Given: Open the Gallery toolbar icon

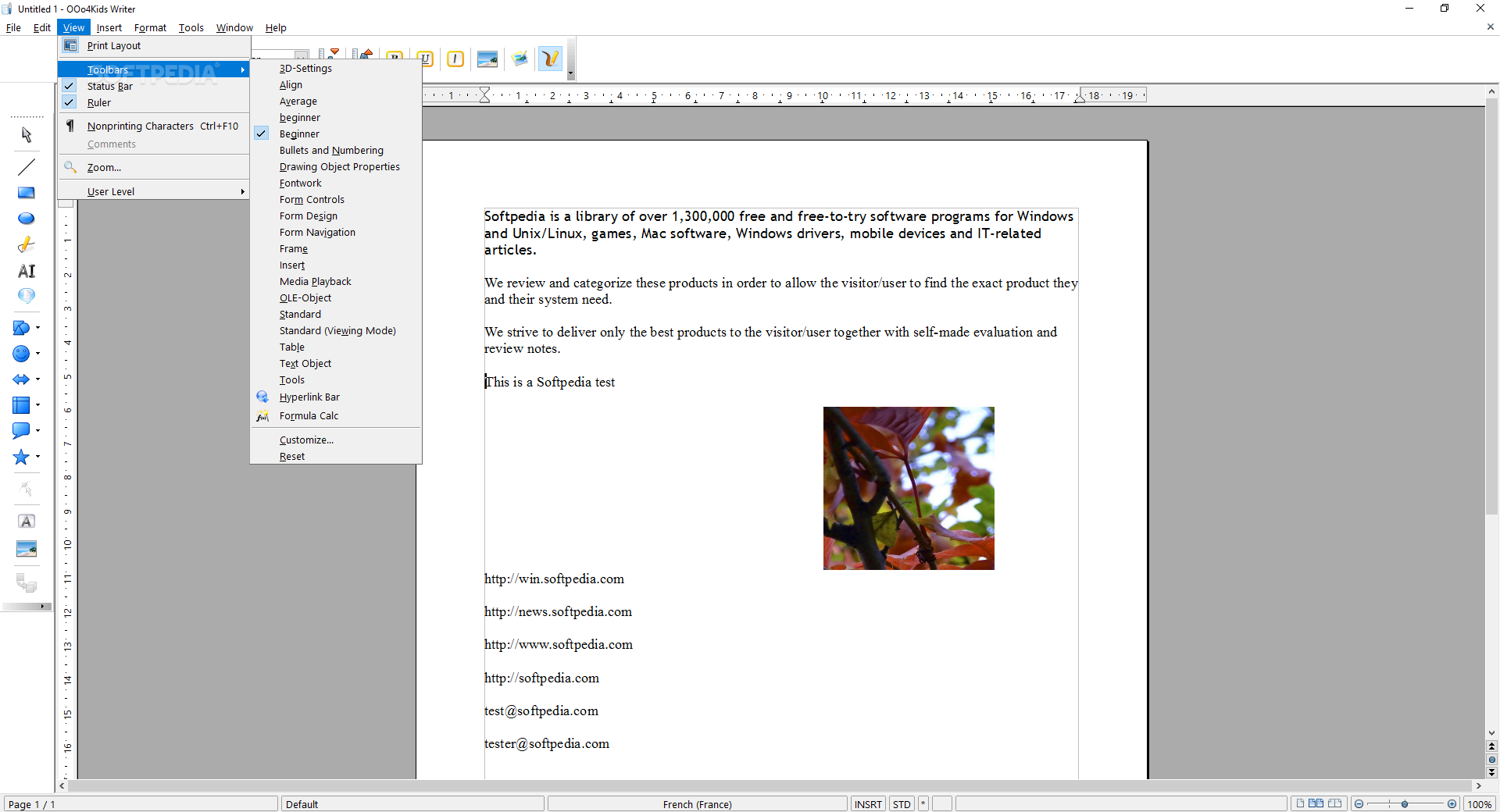Looking at the screenshot, I should 520,59.
